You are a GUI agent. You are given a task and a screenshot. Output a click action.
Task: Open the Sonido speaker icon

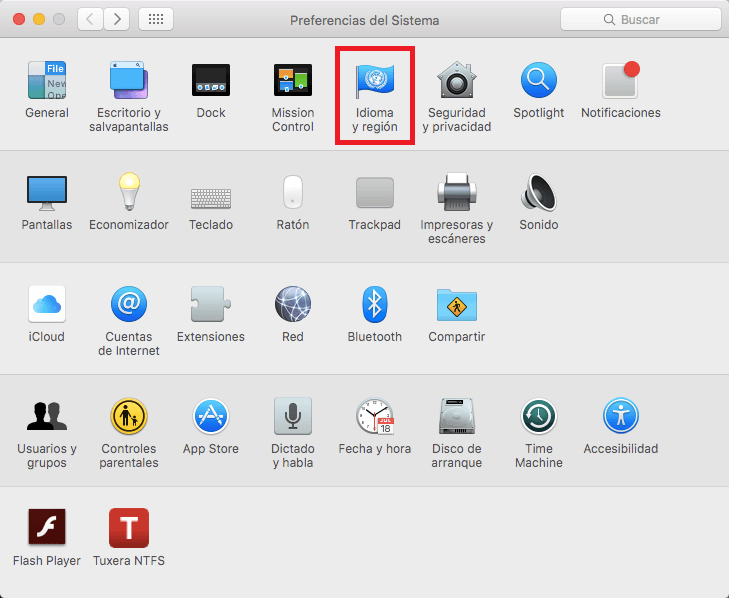[538, 192]
